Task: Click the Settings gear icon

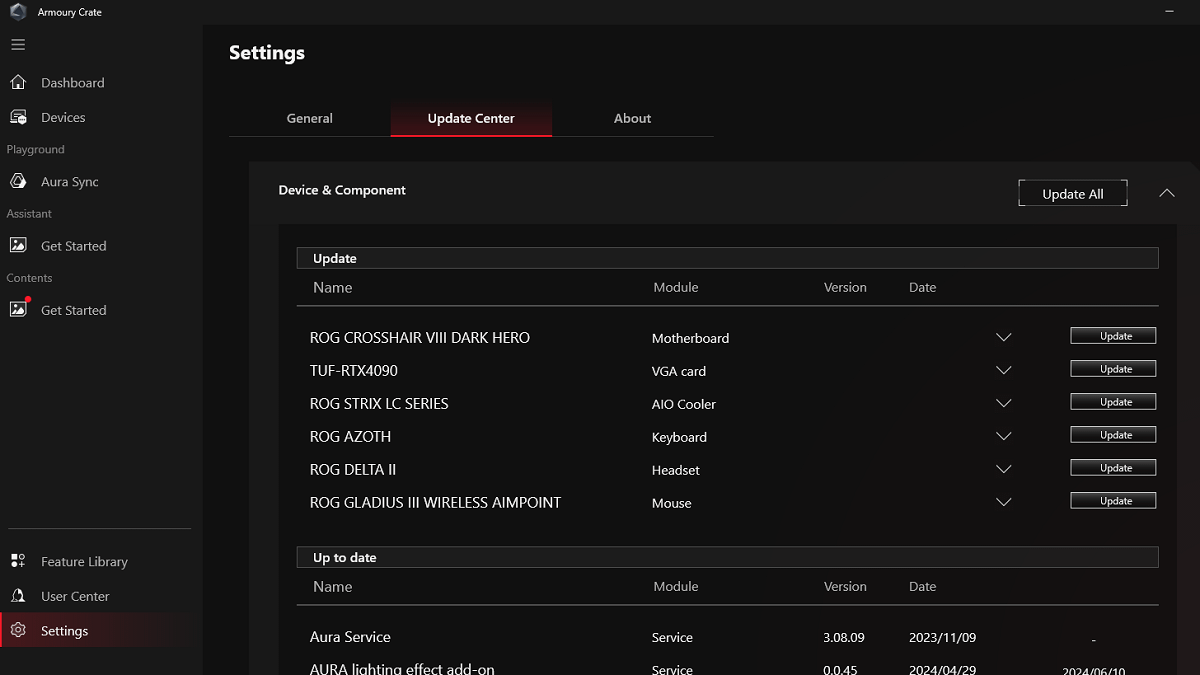Action: click(18, 631)
